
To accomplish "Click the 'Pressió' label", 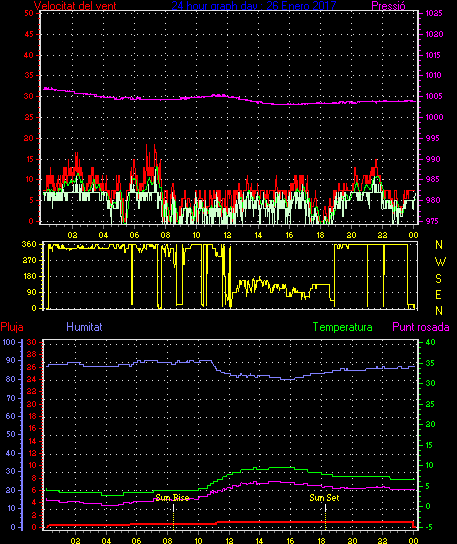I will (x=388, y=6).
